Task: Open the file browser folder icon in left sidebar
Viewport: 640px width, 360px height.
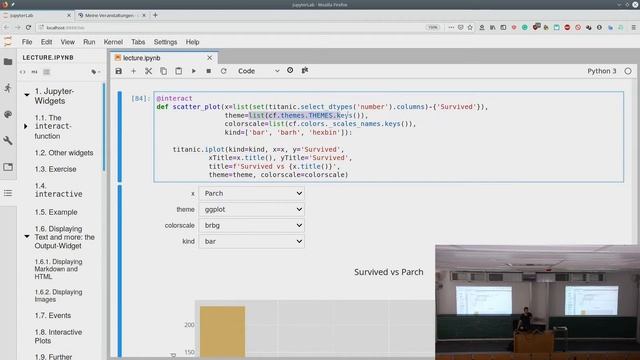Action: 8,62
